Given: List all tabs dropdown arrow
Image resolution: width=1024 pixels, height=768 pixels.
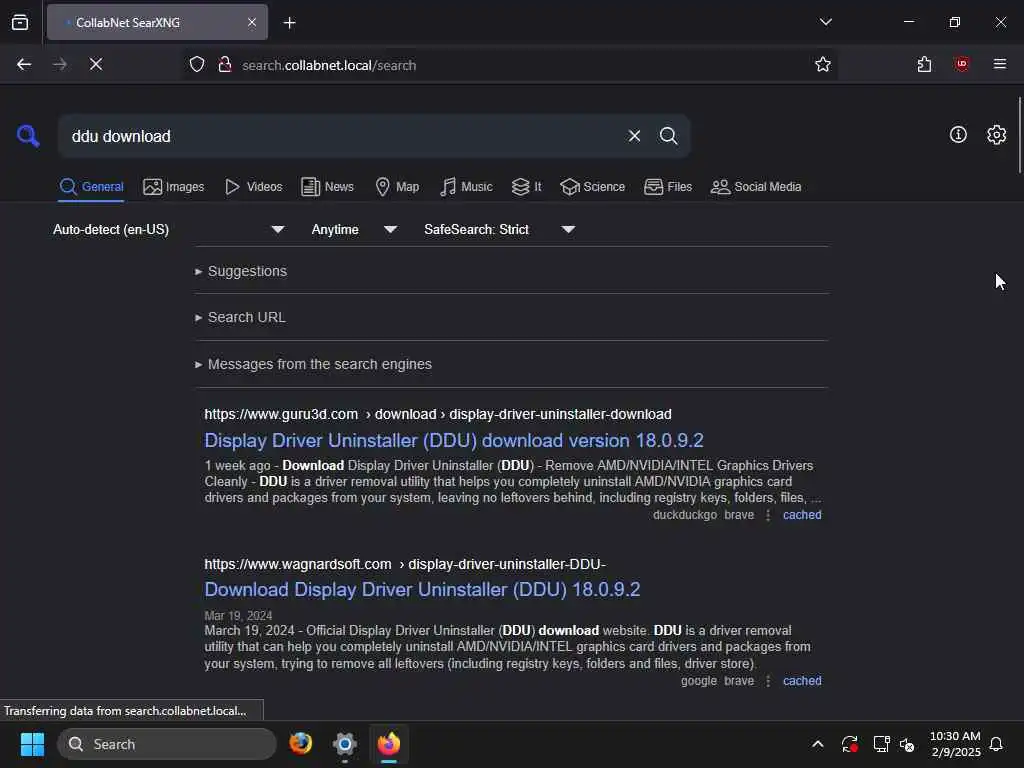Looking at the screenshot, I should tap(825, 22).
